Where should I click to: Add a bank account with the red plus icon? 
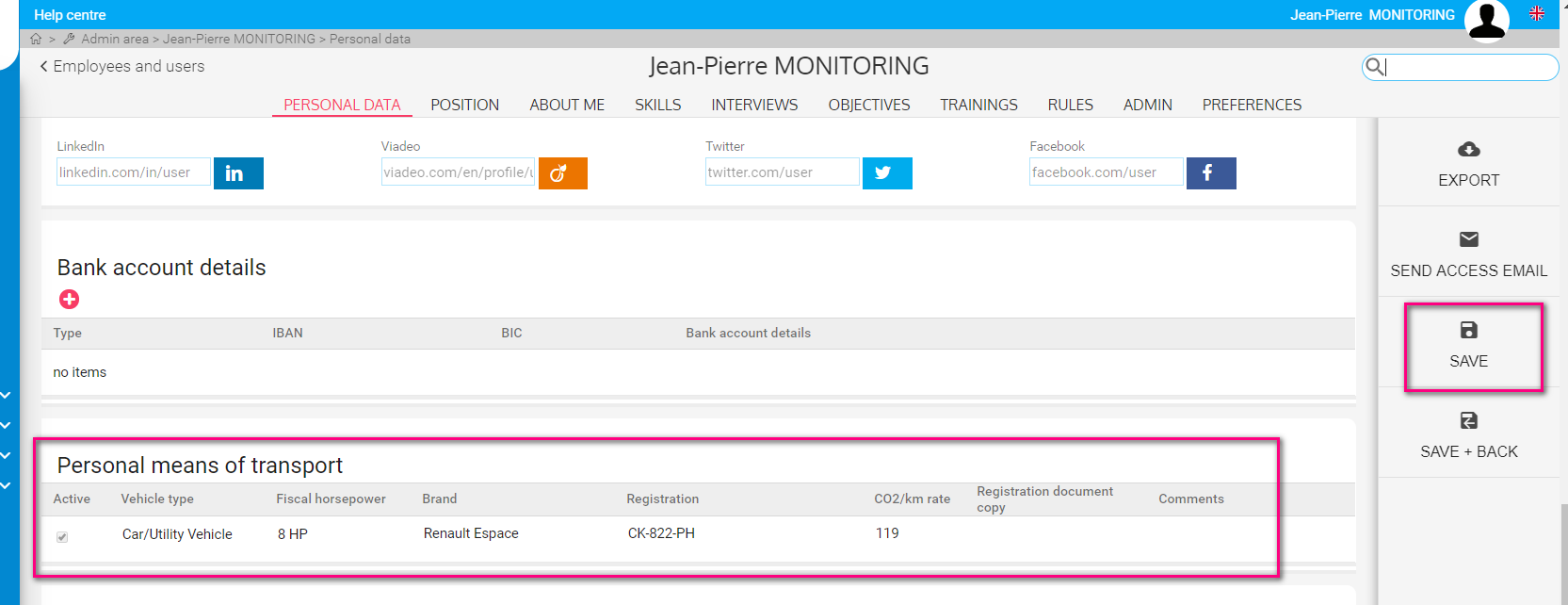click(69, 300)
